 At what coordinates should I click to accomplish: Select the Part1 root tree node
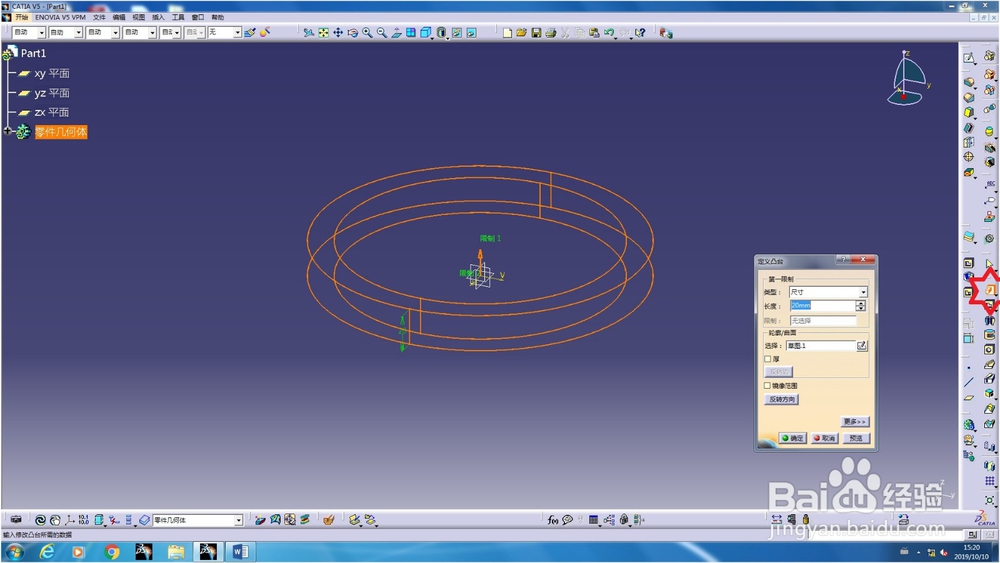[x=33, y=53]
